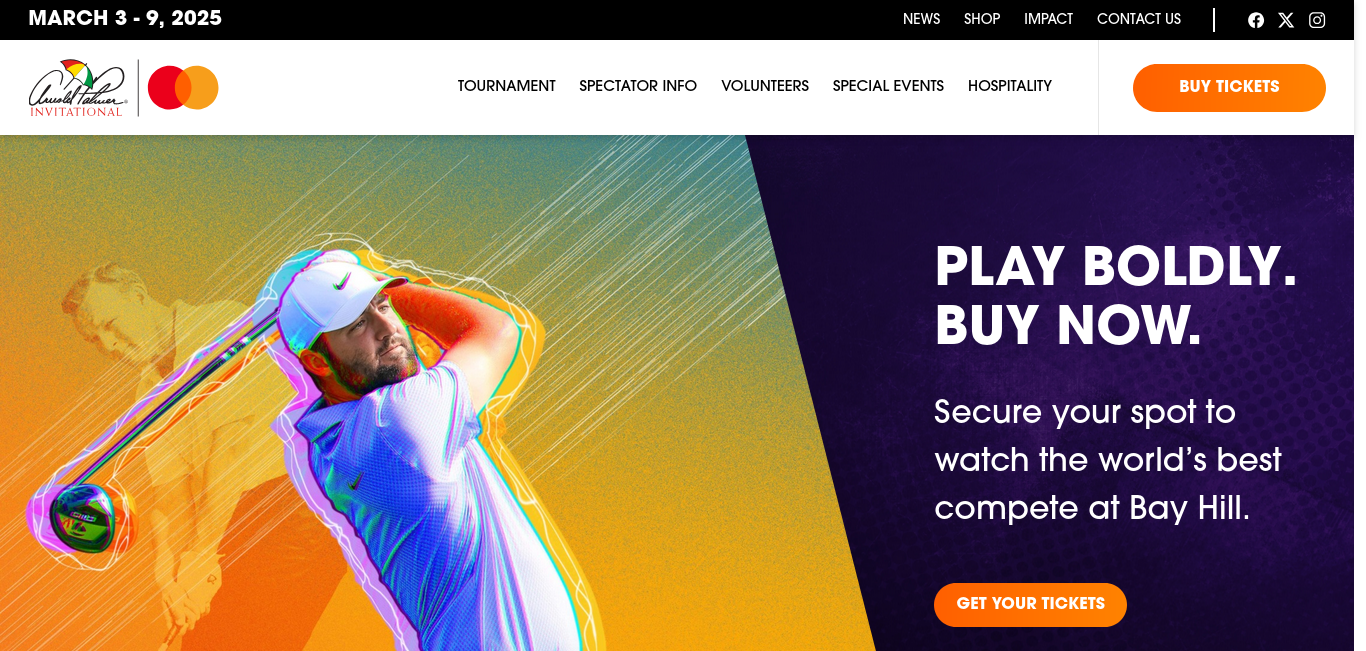The width and height of the screenshot is (1366, 651).
Task: Open the Instagram social icon
Action: pos(1317,20)
